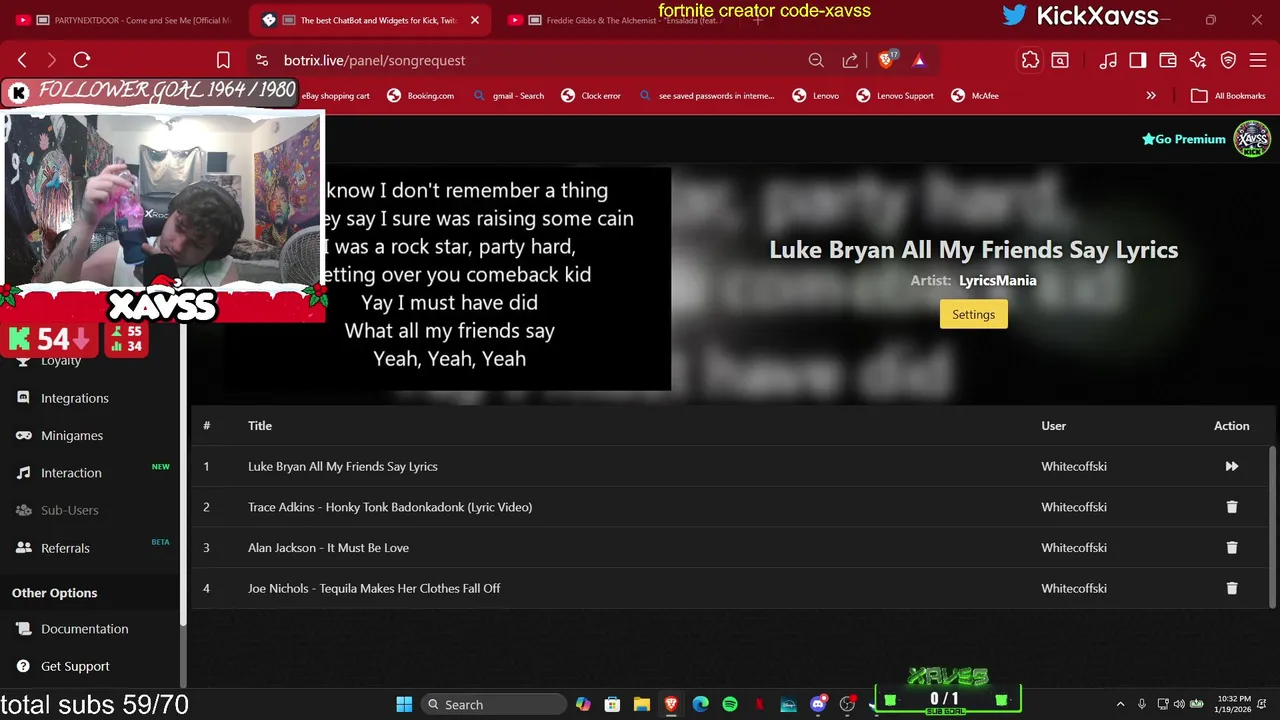The width and height of the screenshot is (1280, 720).
Task: Click the Go Premium link
Action: [1184, 139]
